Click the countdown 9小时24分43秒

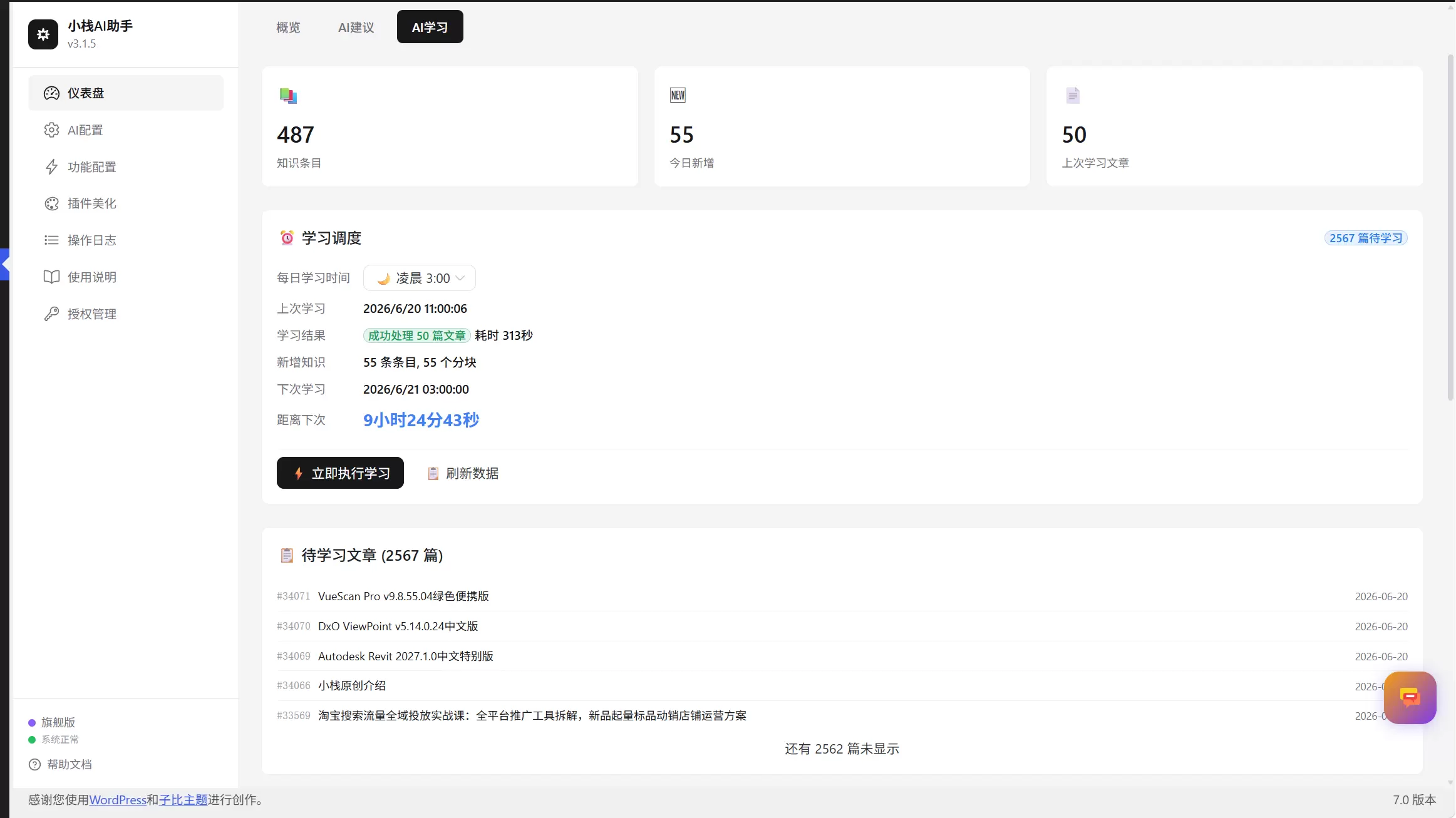point(421,420)
